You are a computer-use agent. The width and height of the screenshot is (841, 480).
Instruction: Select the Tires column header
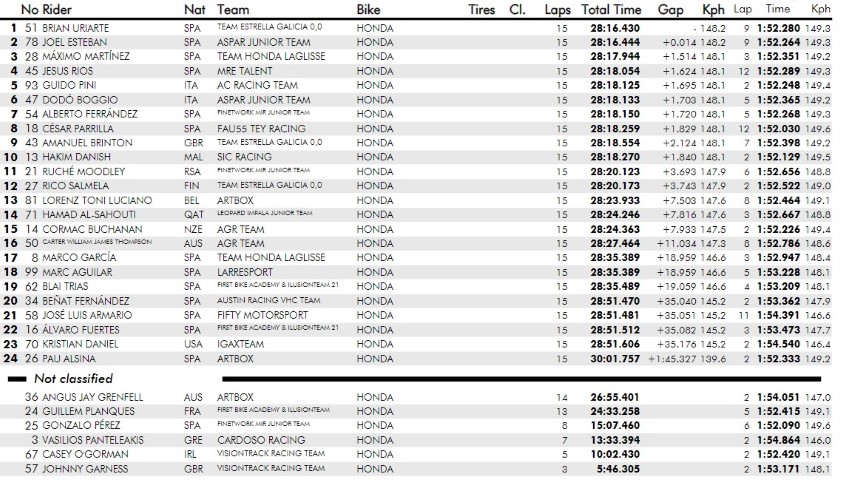pyautogui.click(x=482, y=9)
